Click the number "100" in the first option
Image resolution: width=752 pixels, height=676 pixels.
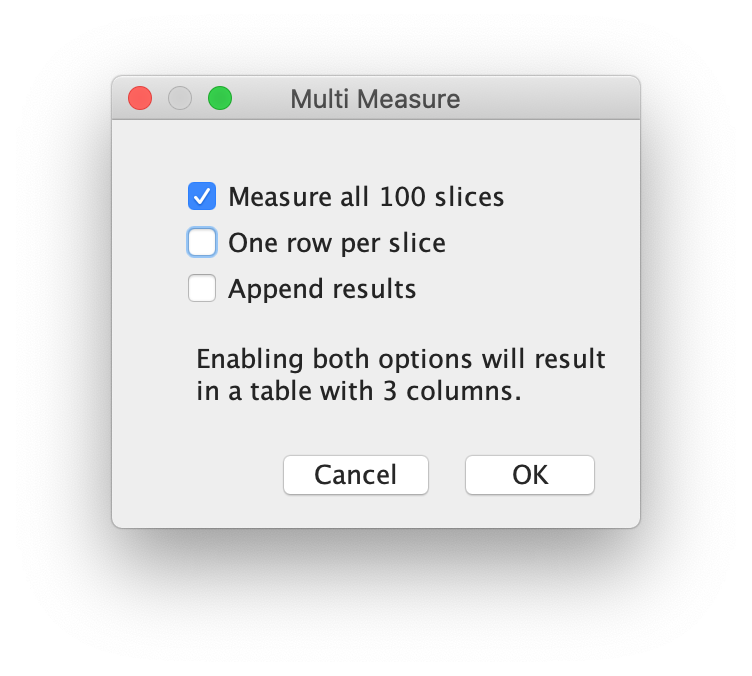pos(400,196)
